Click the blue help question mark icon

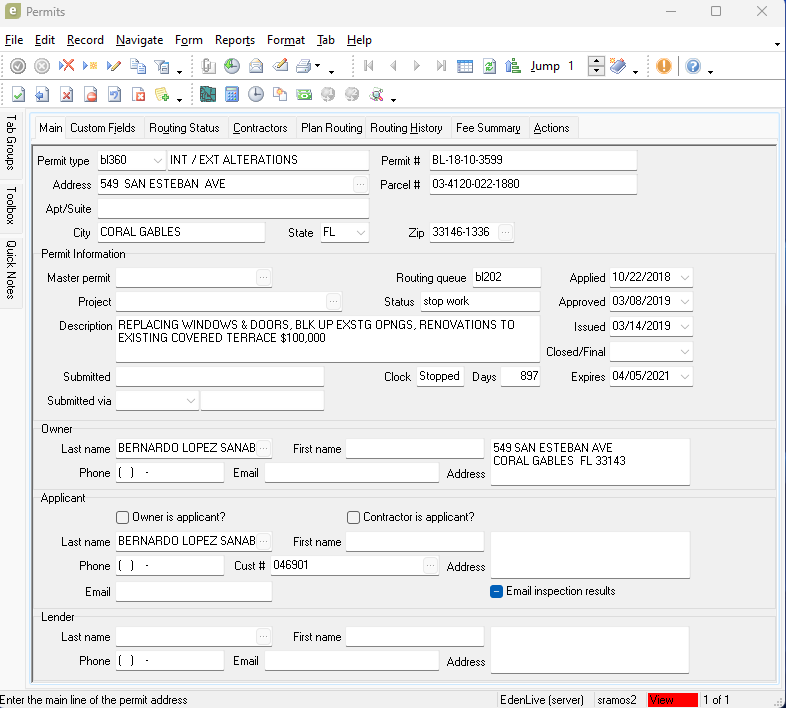tap(693, 66)
